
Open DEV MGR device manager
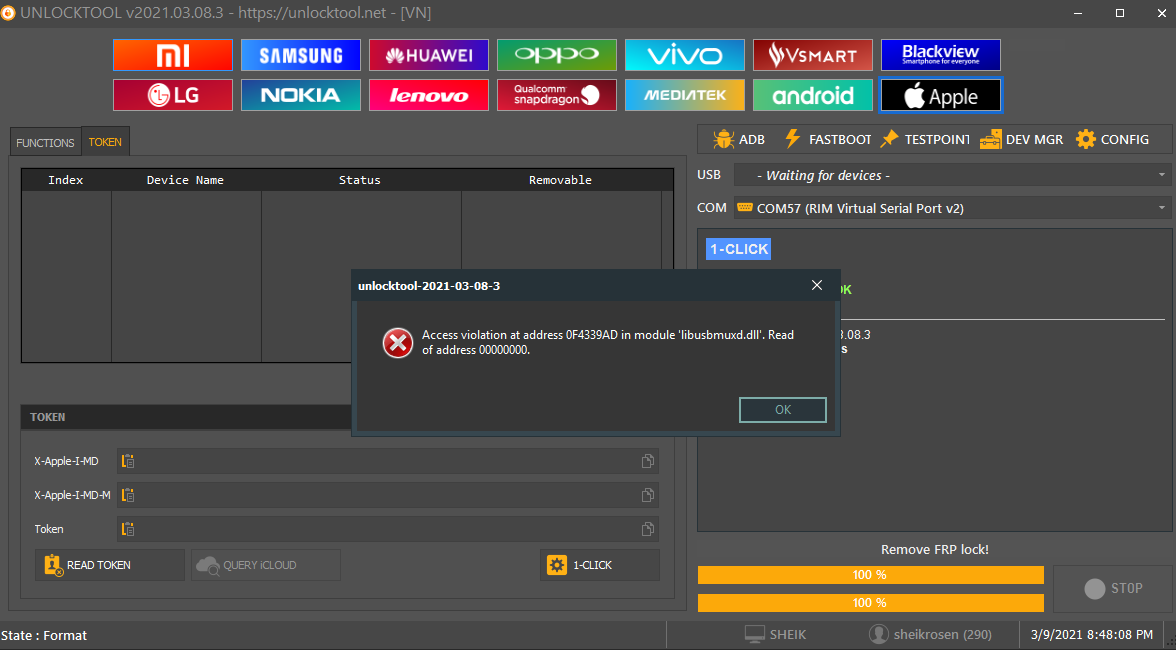pos(1022,139)
